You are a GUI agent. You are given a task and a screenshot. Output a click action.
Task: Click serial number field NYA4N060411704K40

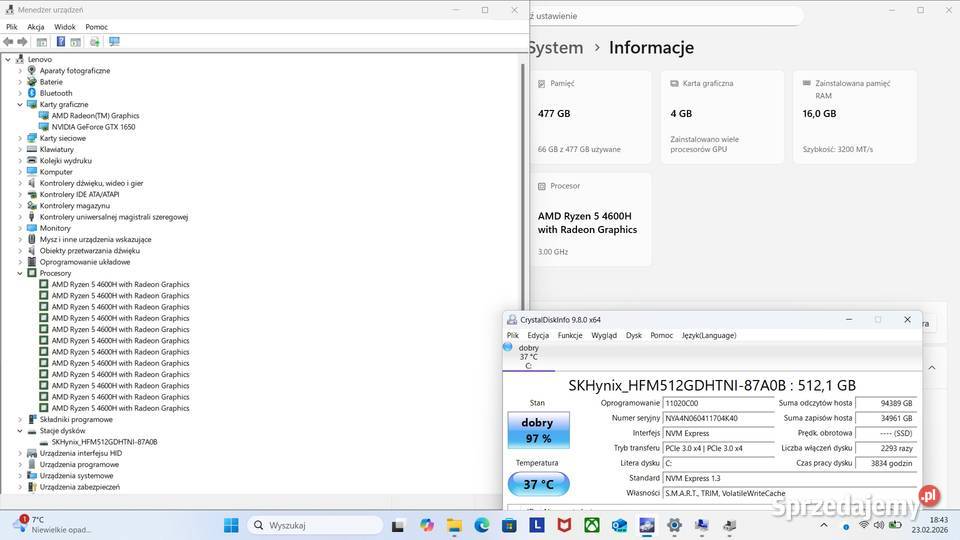719,418
